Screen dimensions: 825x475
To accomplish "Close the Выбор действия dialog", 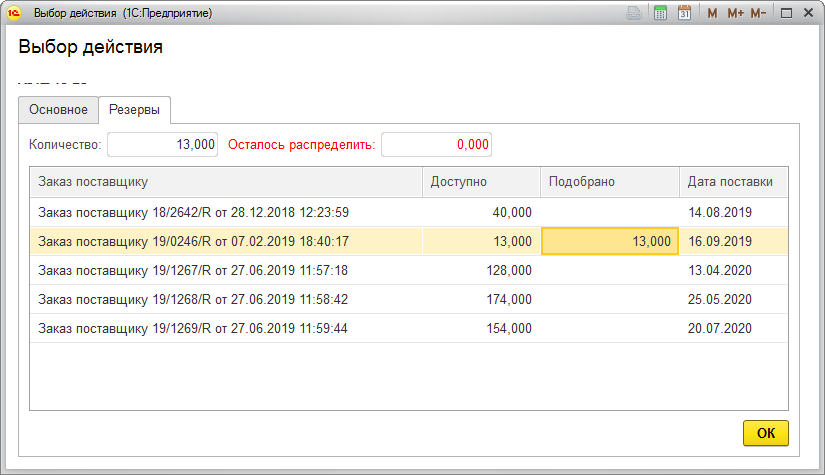I will [809, 14].
